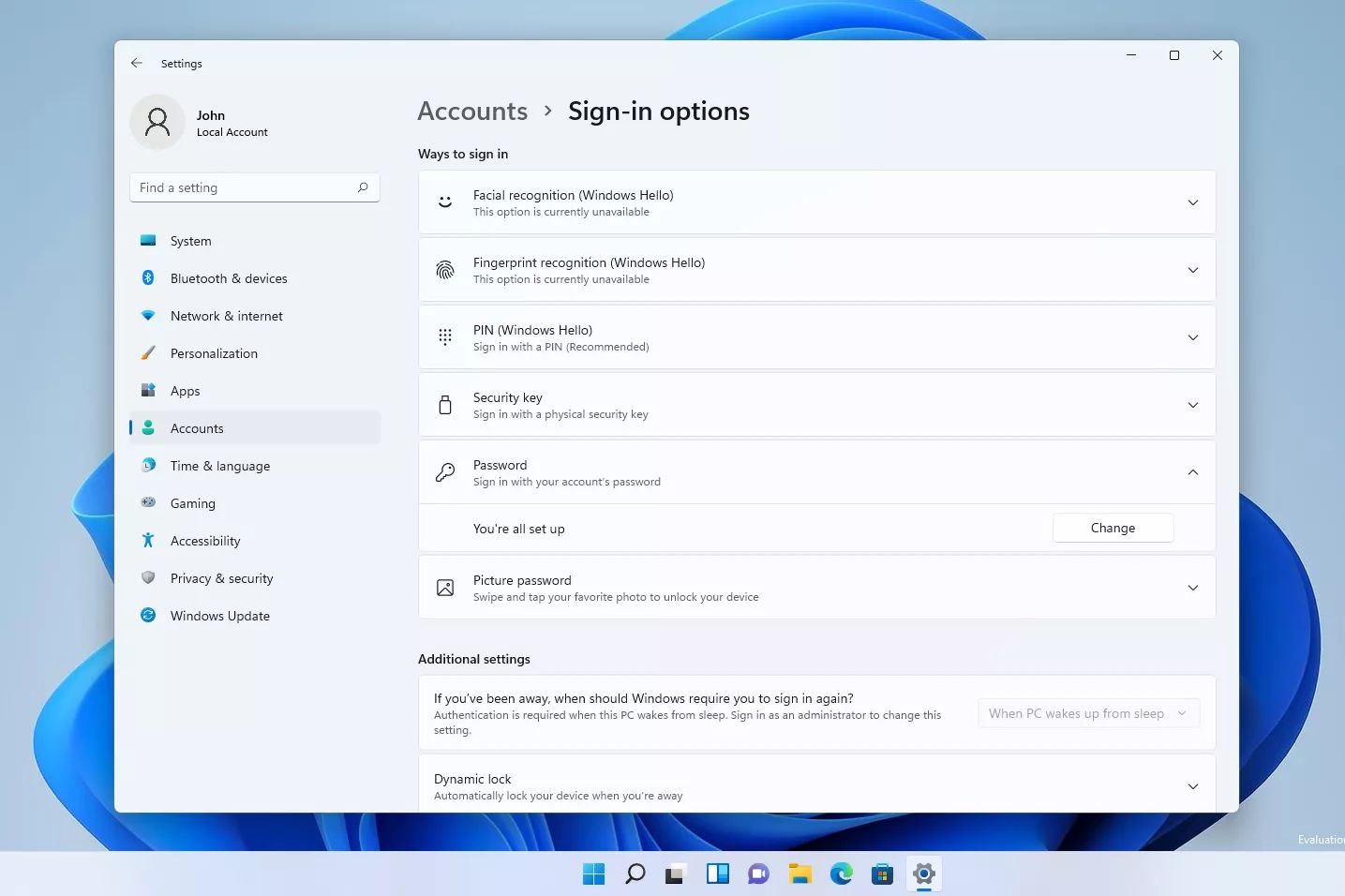
Task: Open File Explorer from taskbar
Action: pyautogui.click(x=800, y=874)
